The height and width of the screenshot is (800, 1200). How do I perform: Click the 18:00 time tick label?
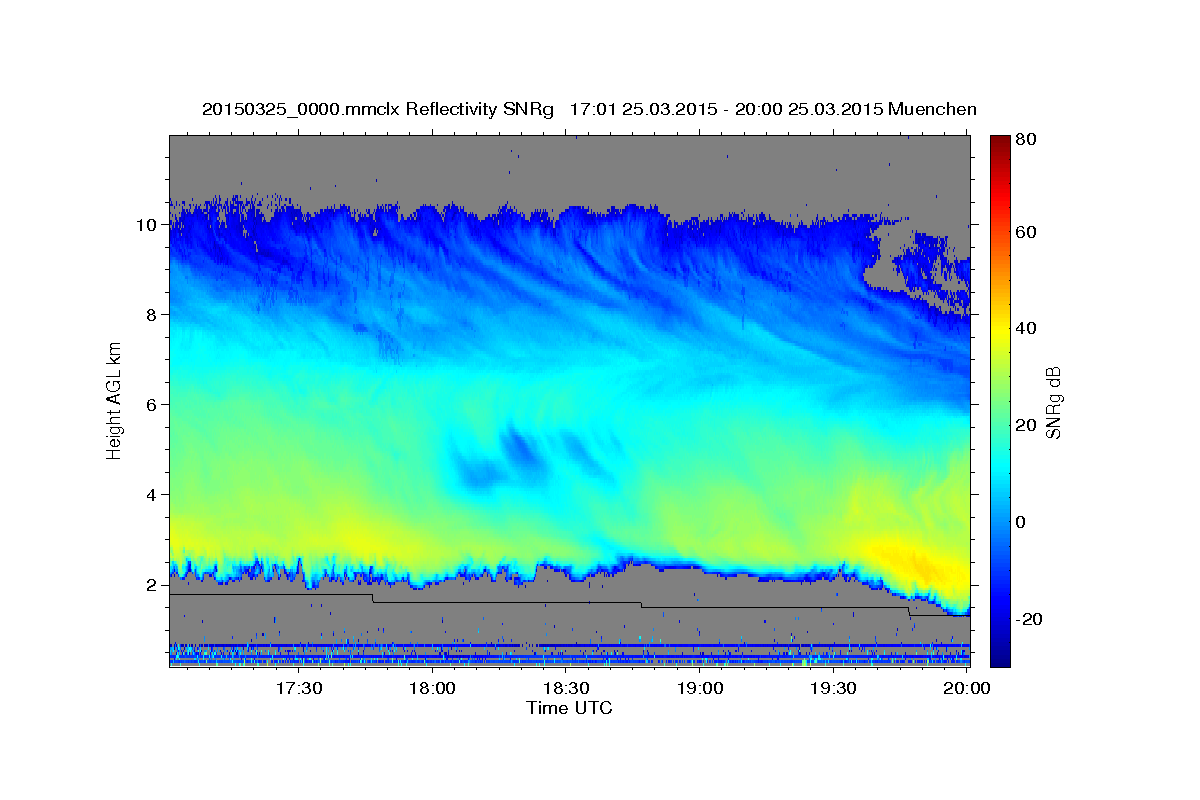tap(433, 688)
